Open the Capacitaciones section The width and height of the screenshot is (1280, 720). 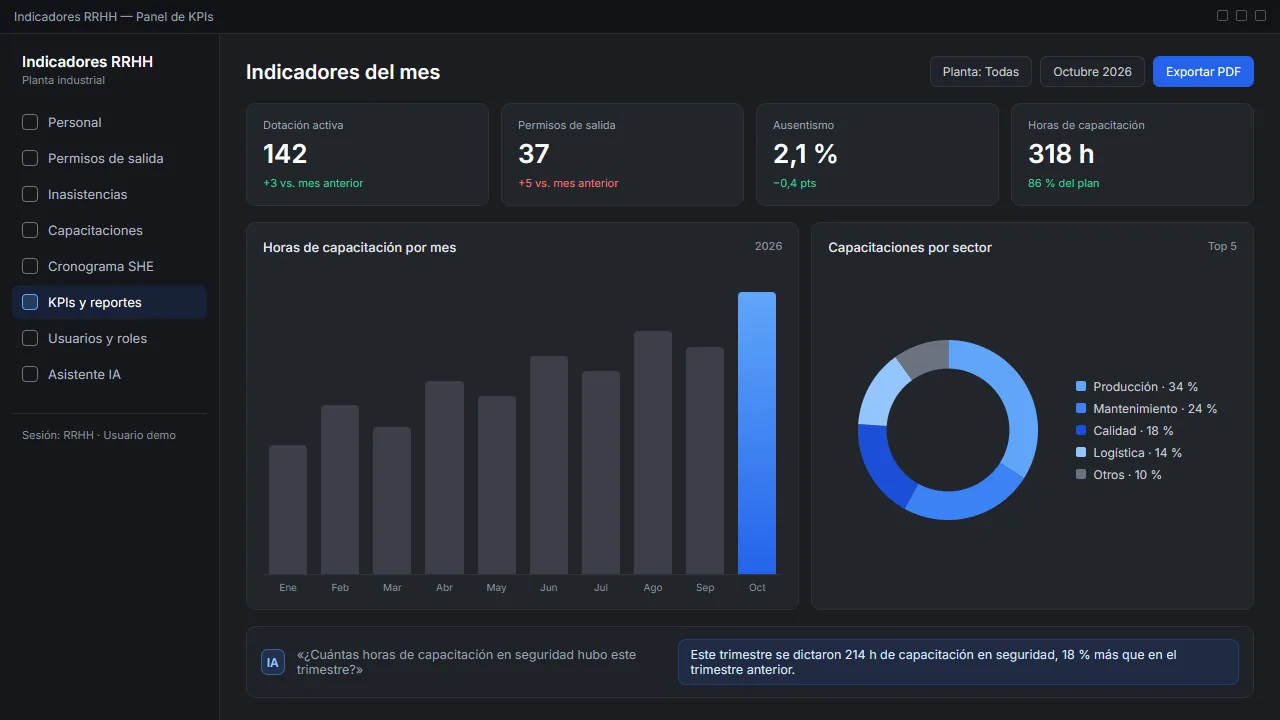[109, 230]
